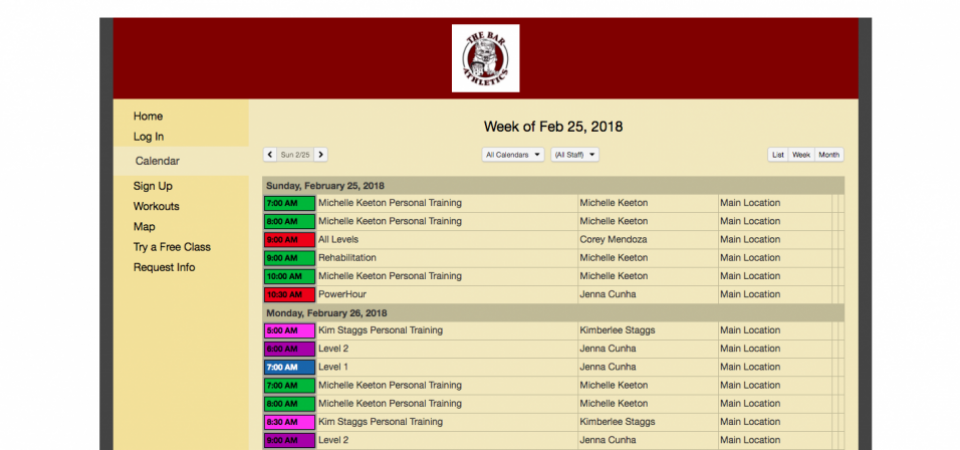This screenshot has width=960, height=450.
Task: Click the Sun 2/25 date button
Action: click(295, 155)
